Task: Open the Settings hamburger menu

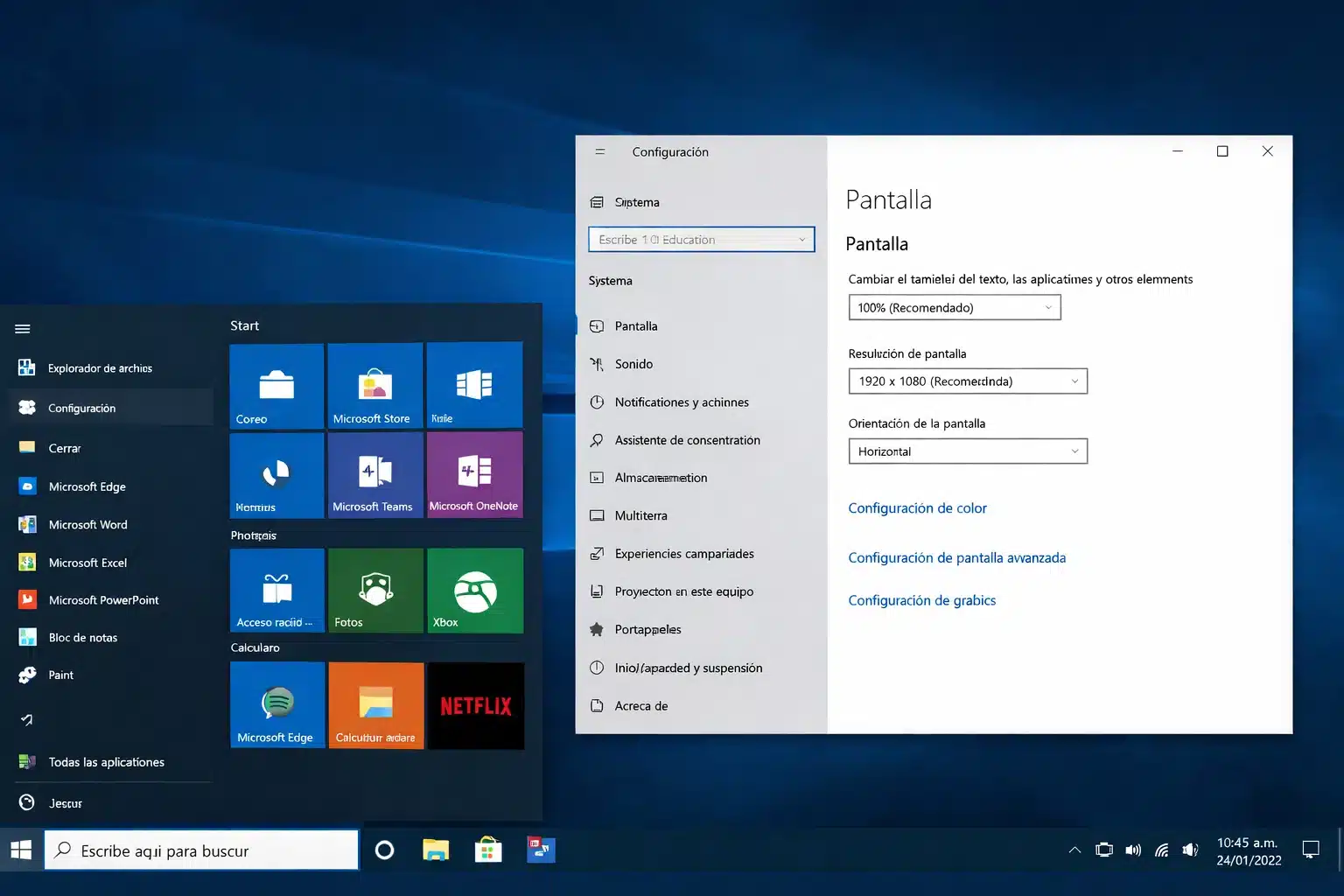Action: (599, 150)
